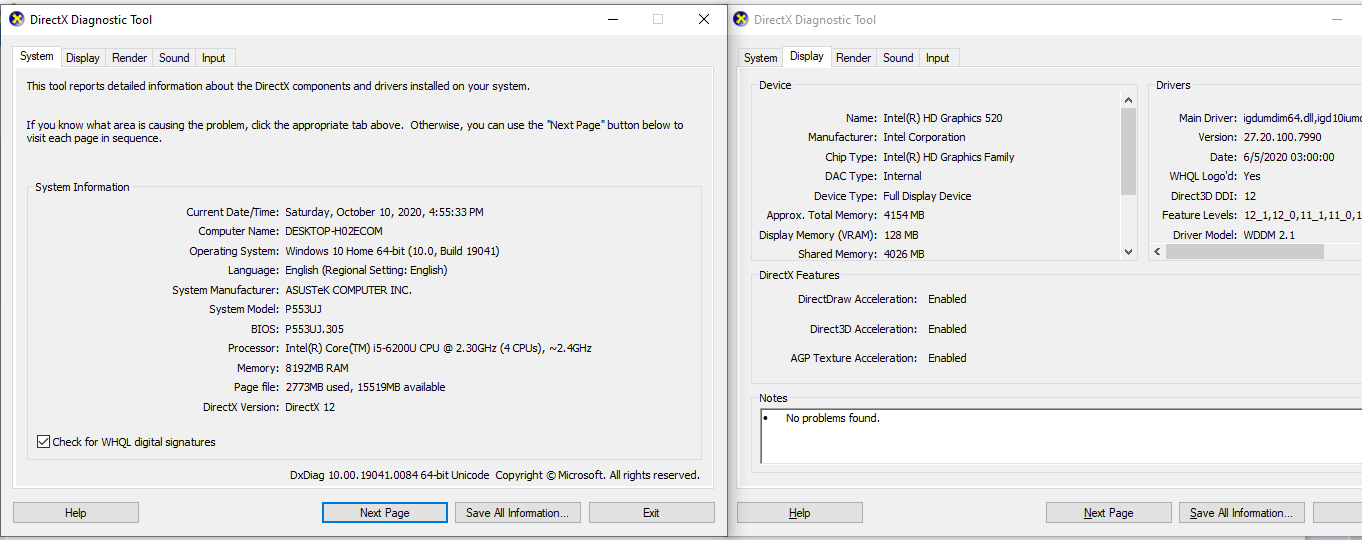Click Save All Information in the left window
This screenshot has height=540, width=1362.
[517, 513]
